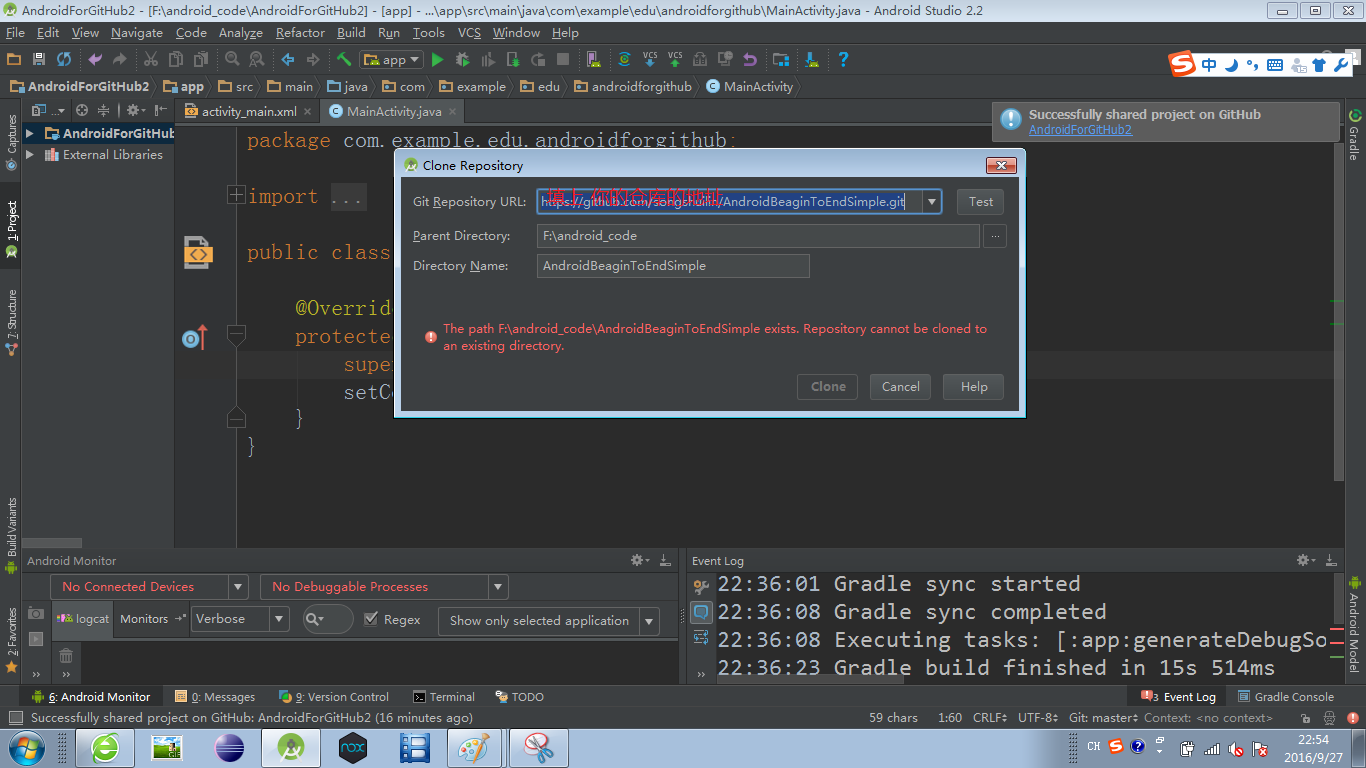Click the Git Repository URL field
Viewport: 1366px width, 768px height.
click(729, 202)
